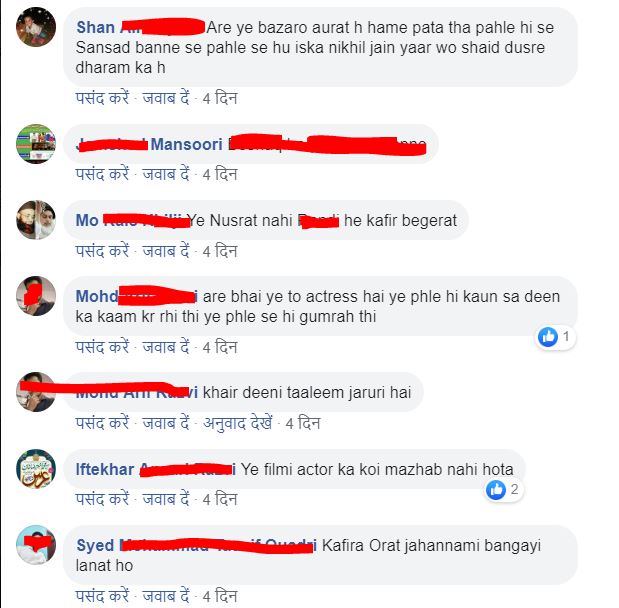This screenshot has height=608, width=619.
Task: Open the avatar beside the 'khair deeni taaleem' comment
Action: coord(36,392)
